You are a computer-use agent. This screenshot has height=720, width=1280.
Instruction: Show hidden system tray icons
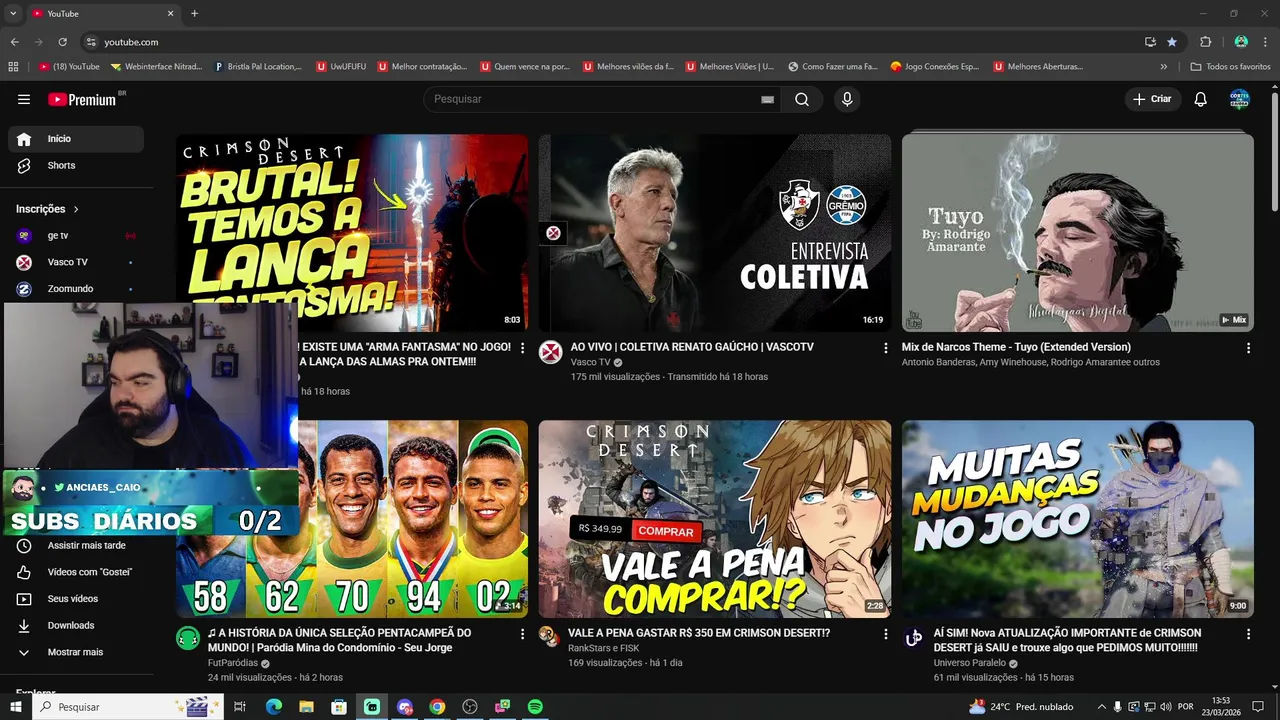pos(1100,707)
